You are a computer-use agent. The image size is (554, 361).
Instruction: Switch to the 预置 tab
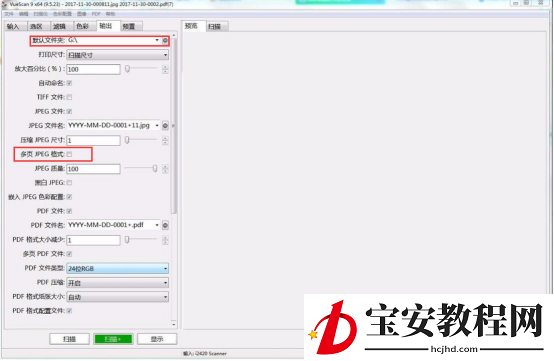point(130,26)
